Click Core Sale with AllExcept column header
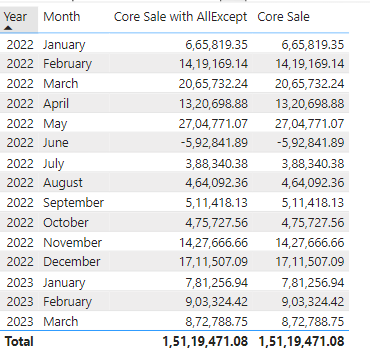 pyautogui.click(x=180, y=17)
